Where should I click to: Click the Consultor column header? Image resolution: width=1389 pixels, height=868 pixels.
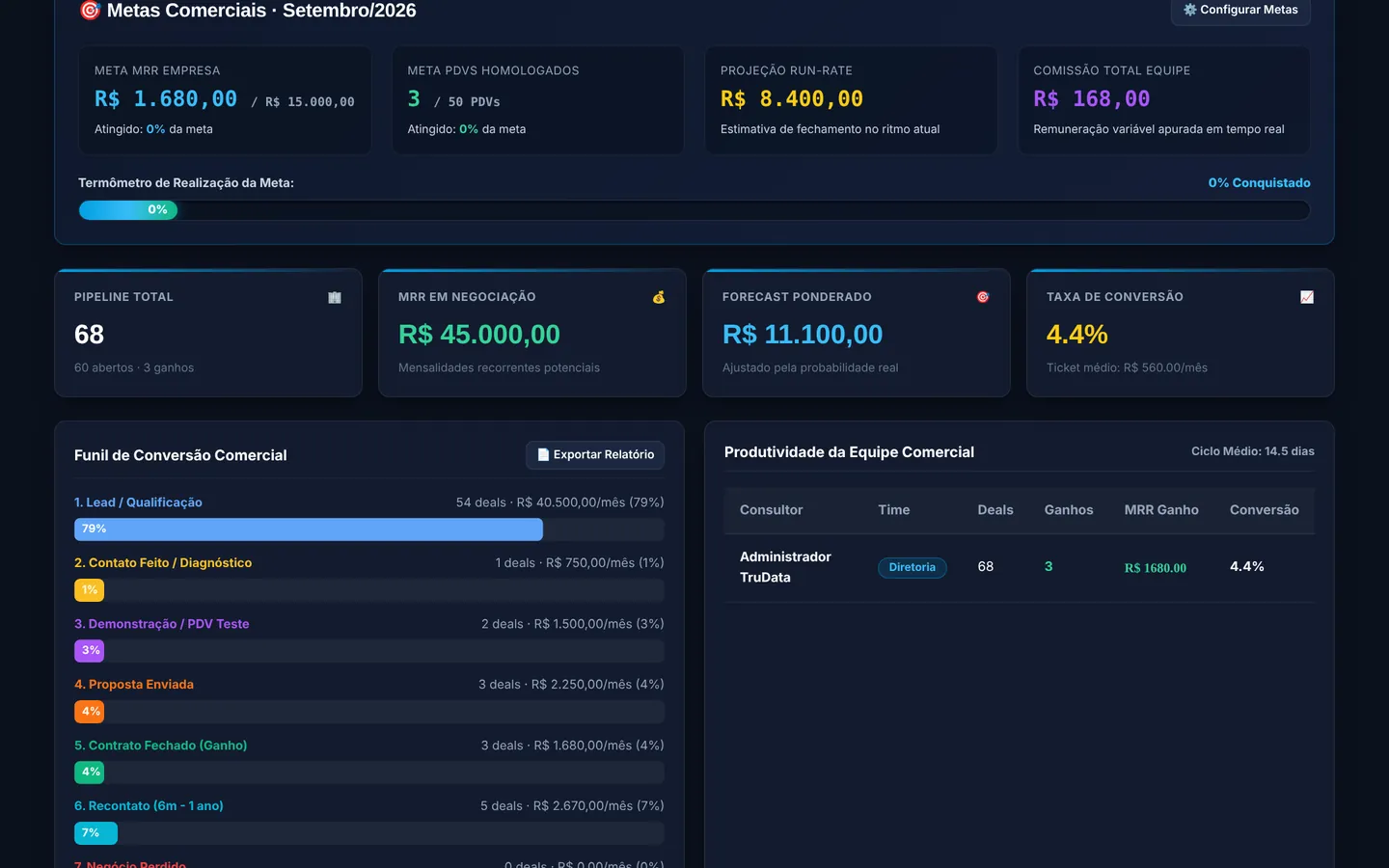[x=771, y=510]
